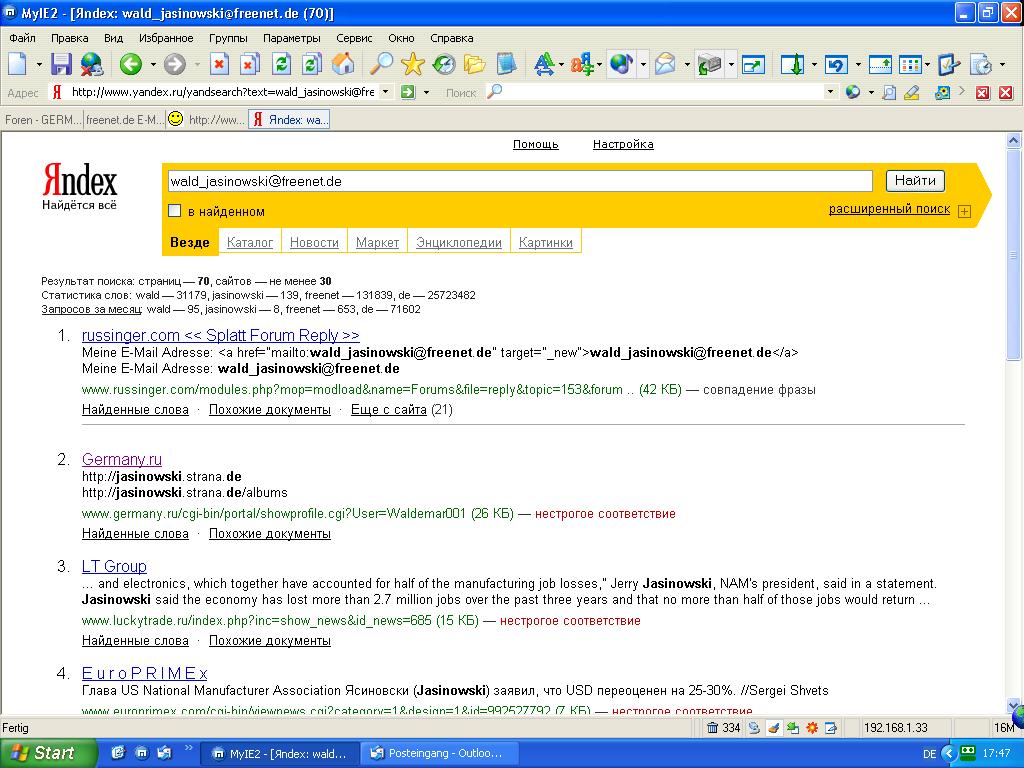Open the Сервис menu
The height and width of the screenshot is (768, 1024).
coord(354,38)
